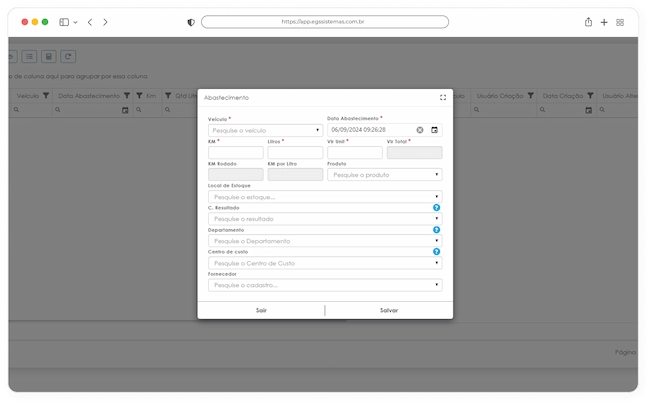Open calendar in Data Abastecimento column search
The width and height of the screenshot is (650, 404).
pos(125,110)
